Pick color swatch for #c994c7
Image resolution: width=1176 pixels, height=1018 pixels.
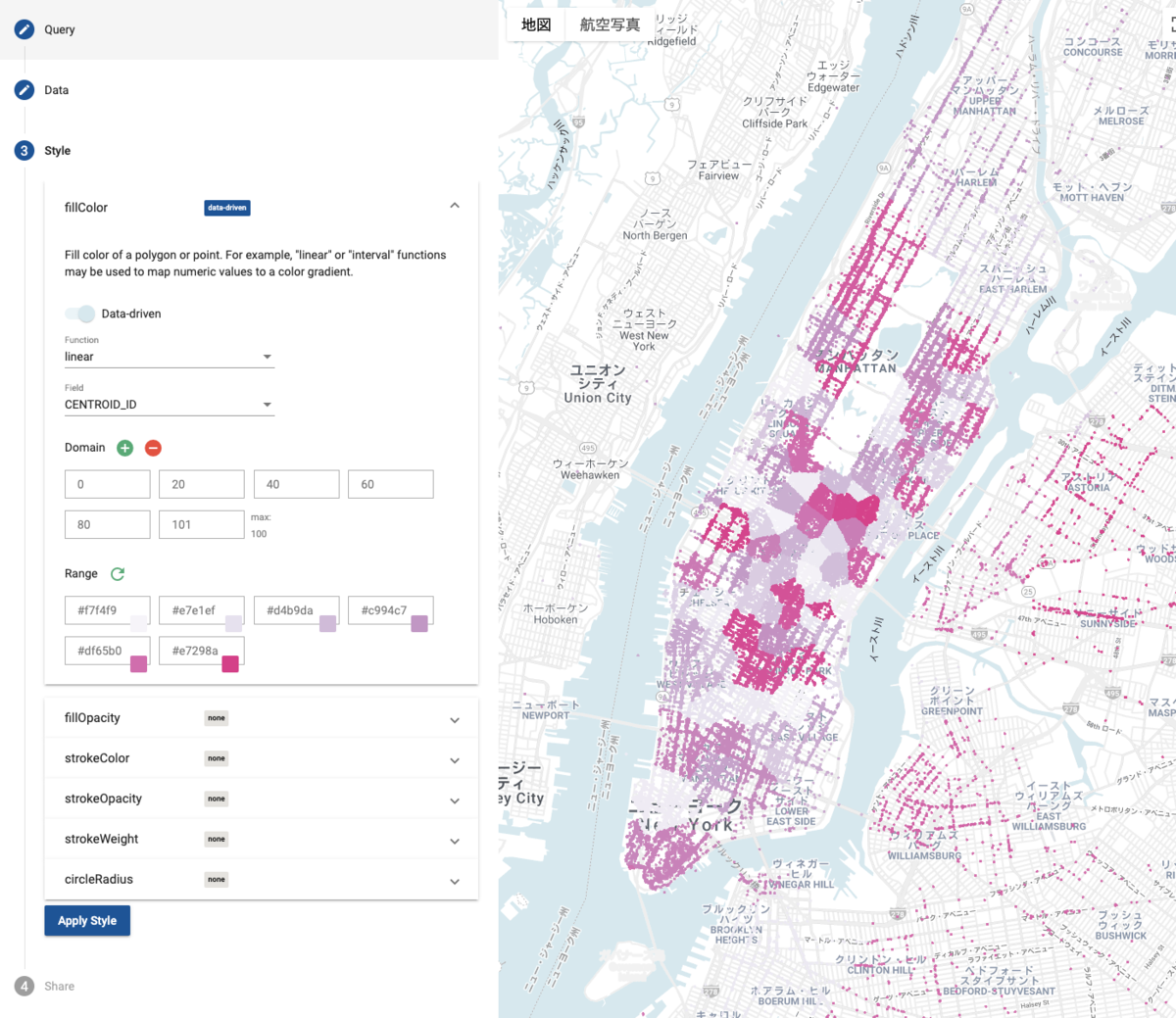(419, 623)
